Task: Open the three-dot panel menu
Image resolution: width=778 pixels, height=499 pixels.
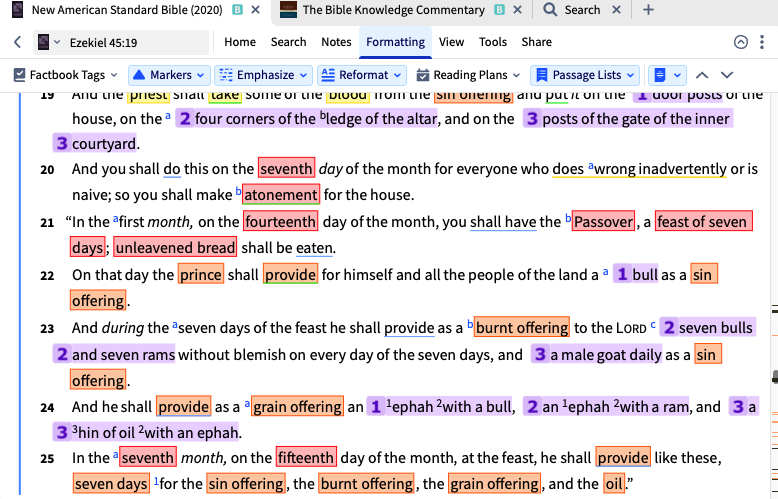Action: click(x=762, y=42)
